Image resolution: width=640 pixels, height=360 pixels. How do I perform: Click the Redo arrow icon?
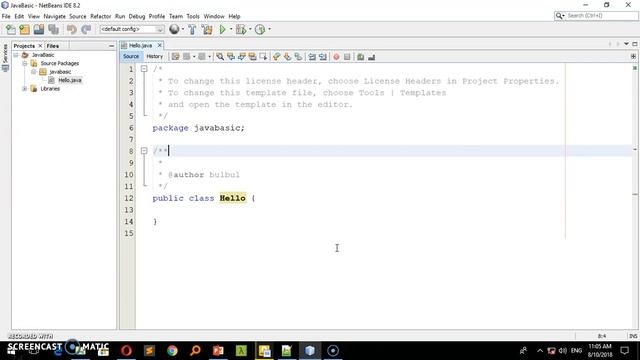86,29
